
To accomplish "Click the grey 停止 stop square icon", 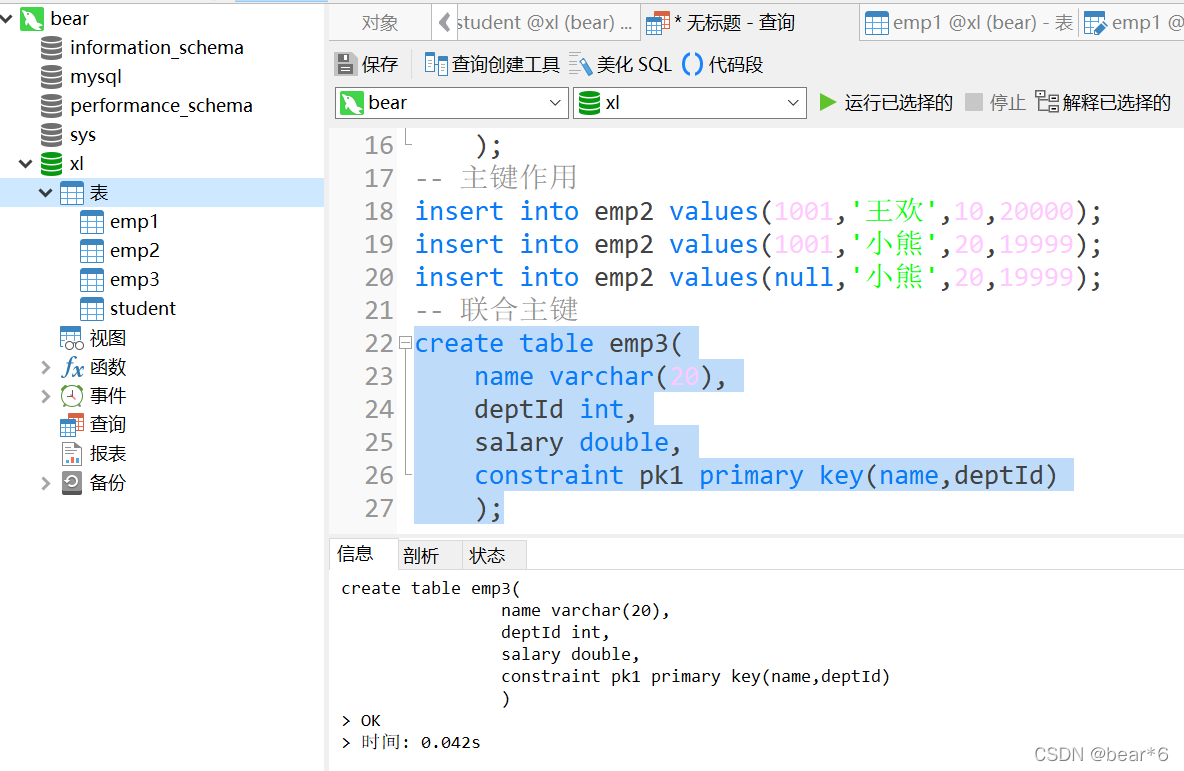I will pos(974,102).
